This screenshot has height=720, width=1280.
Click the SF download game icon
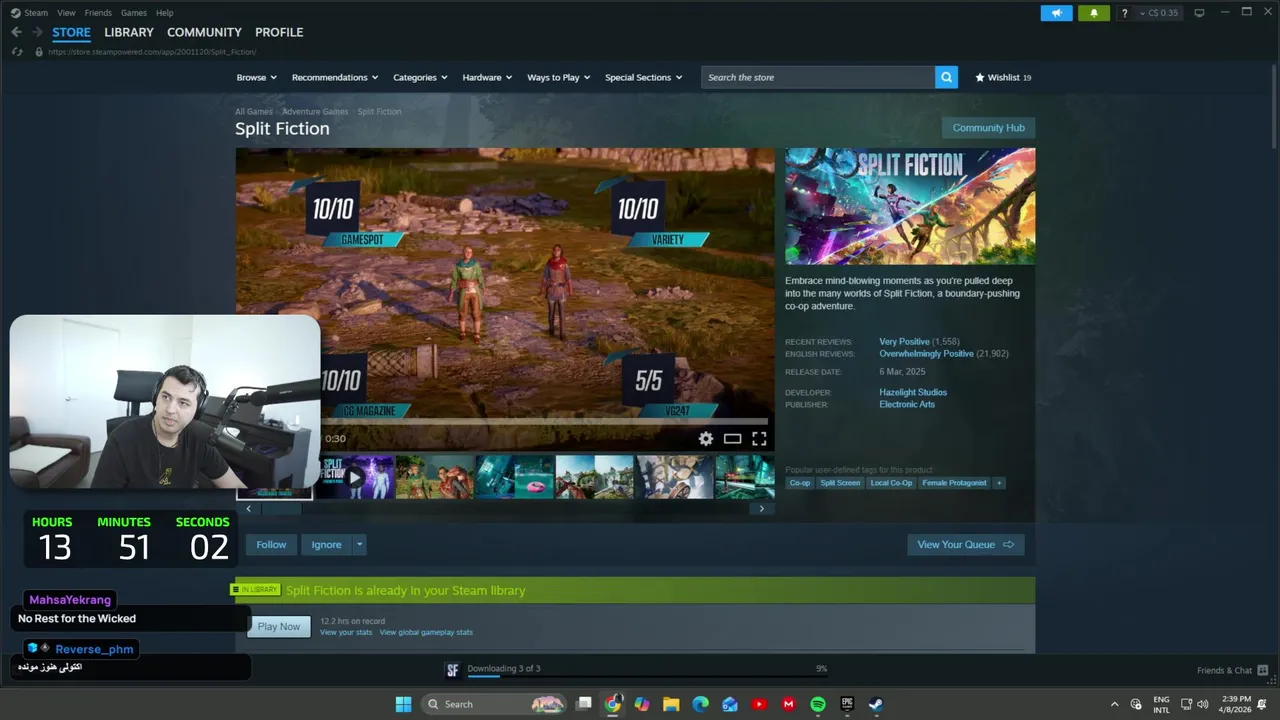pyautogui.click(x=452, y=670)
